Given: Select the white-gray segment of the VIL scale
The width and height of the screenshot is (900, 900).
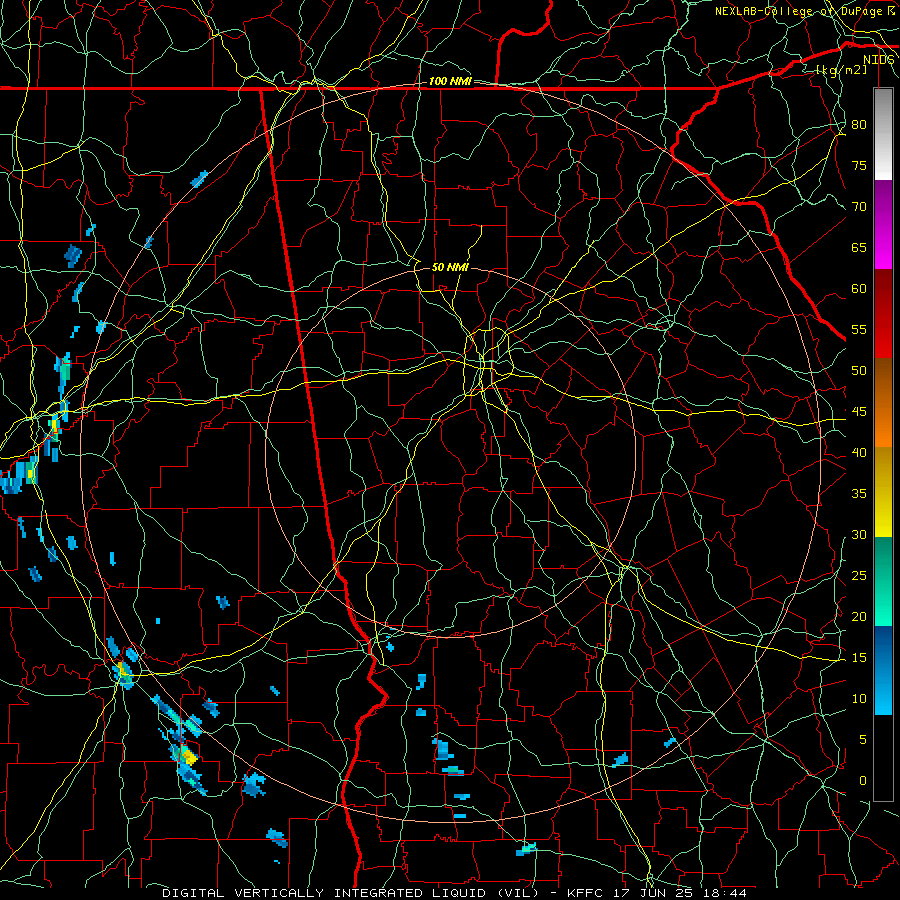Looking at the screenshot, I should click(883, 134).
